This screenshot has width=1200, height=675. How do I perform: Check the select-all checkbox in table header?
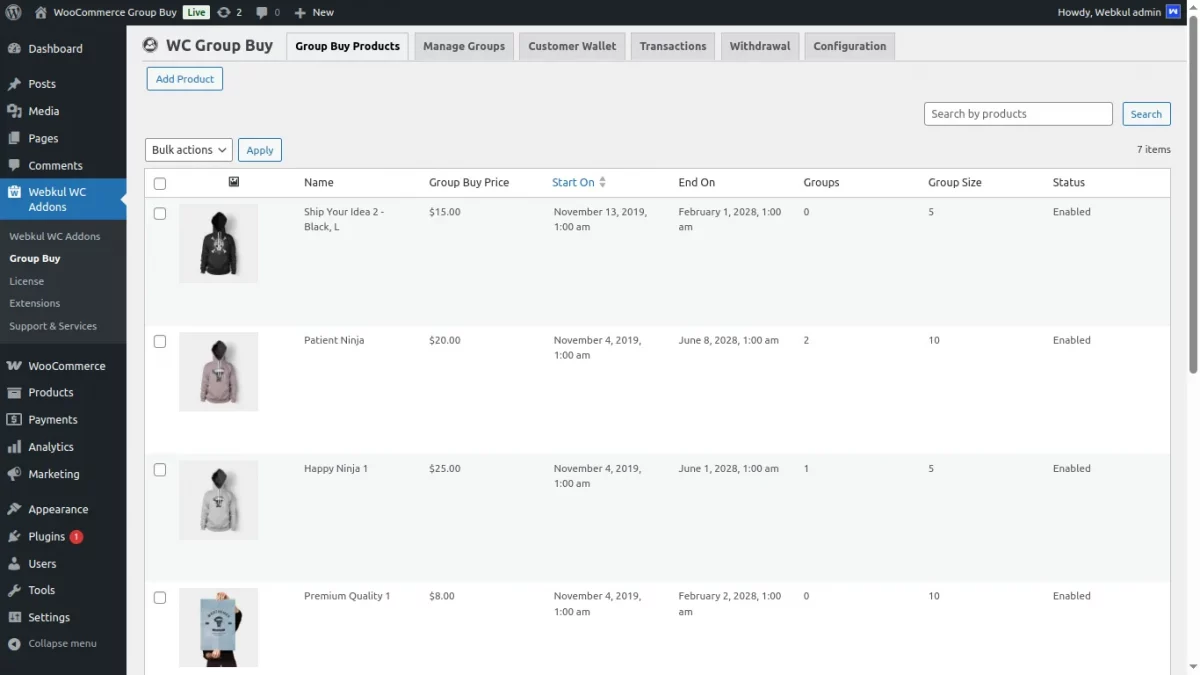point(160,183)
